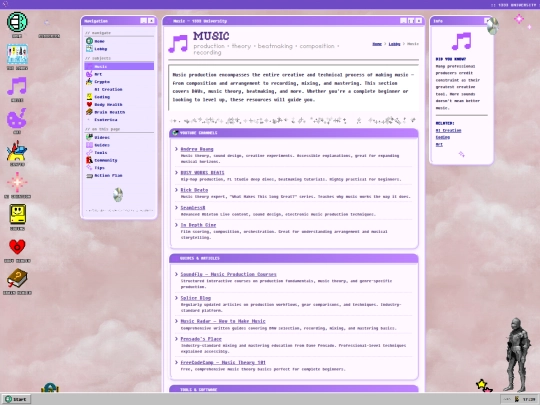
Task: Click the system tray icon beside clock
Action: point(517,399)
